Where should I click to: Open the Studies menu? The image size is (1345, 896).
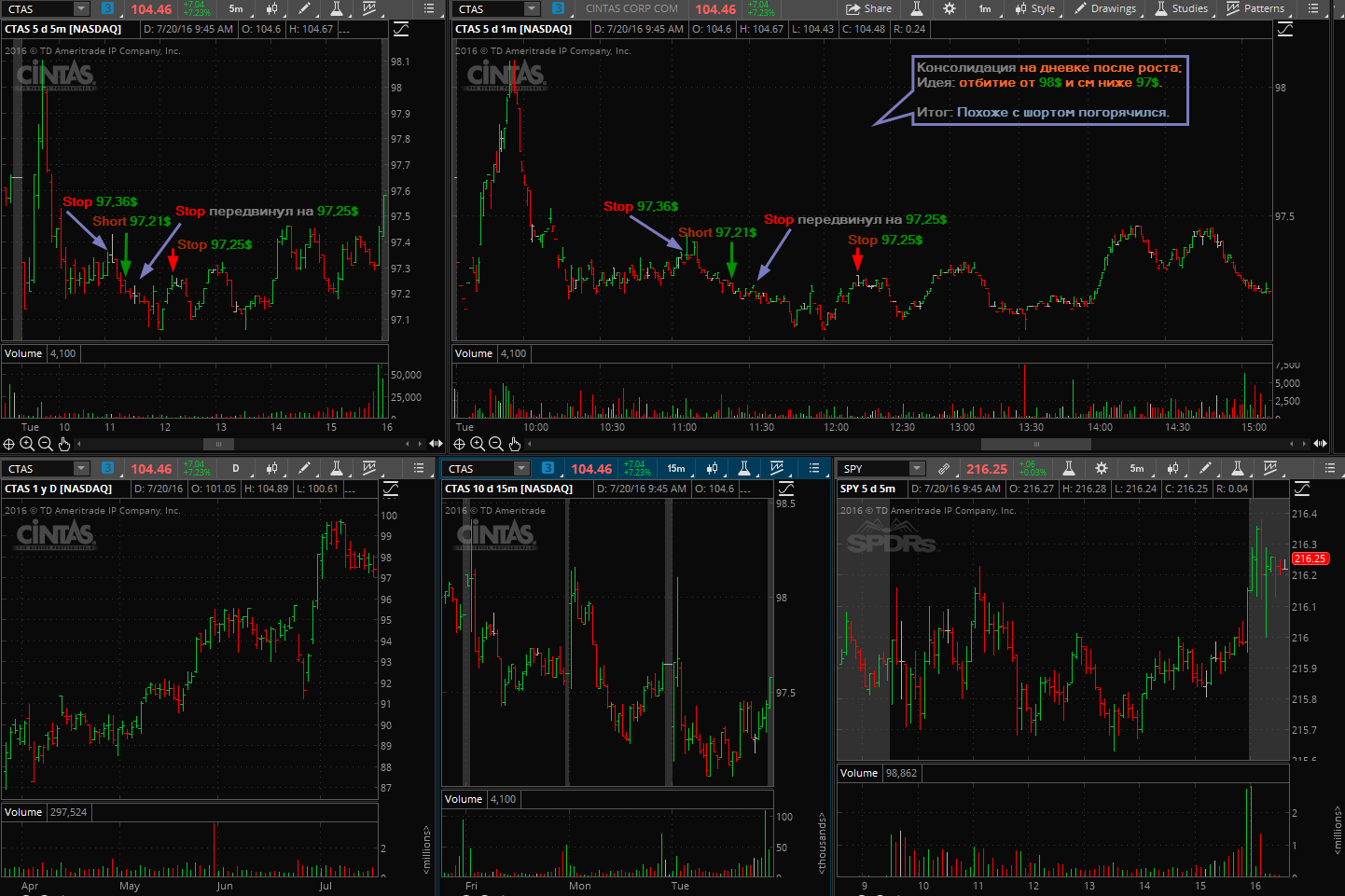[1181, 8]
